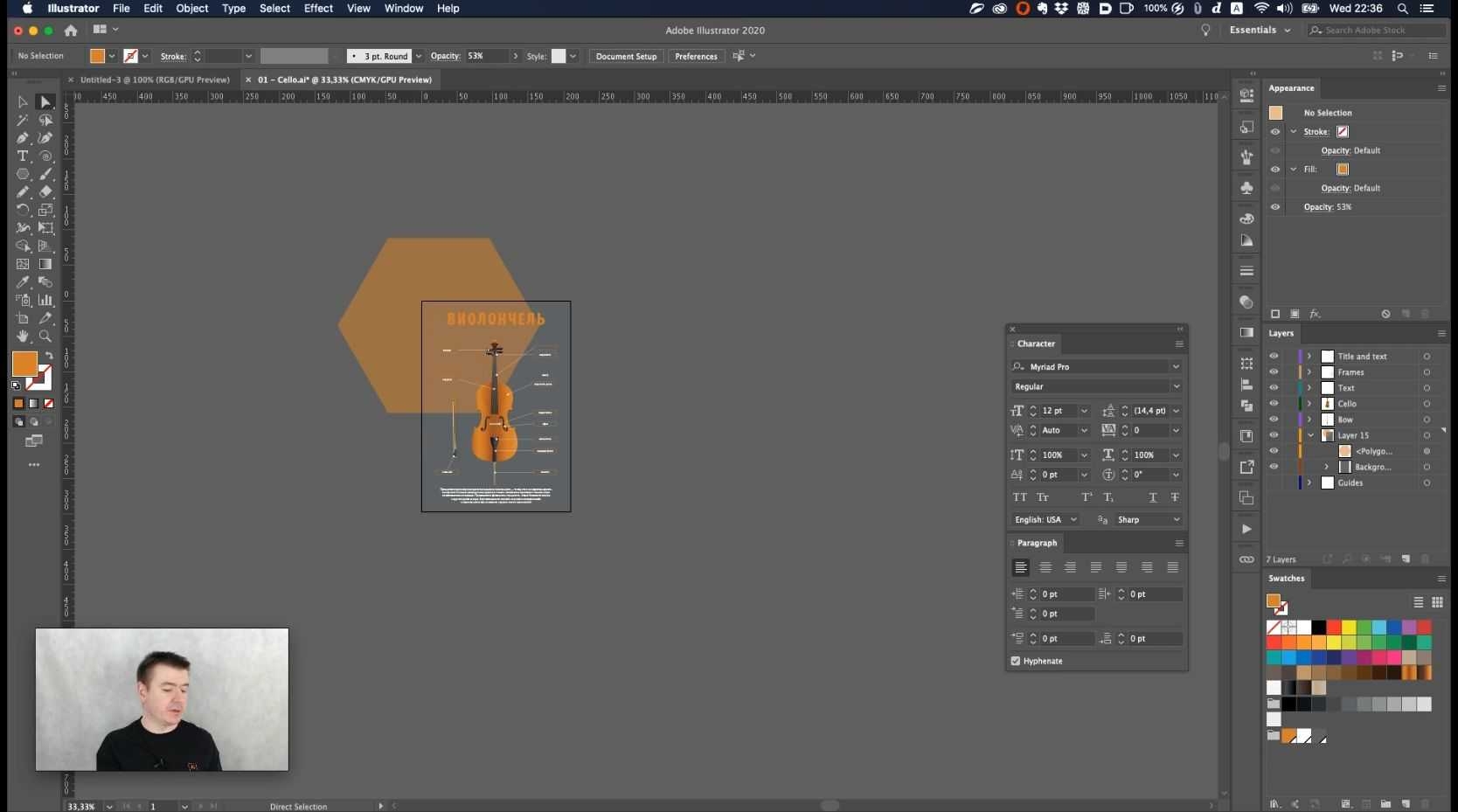Screen dimensions: 1458x812
Task: Open the Myriad Pro font family dropdown
Action: [1176, 367]
